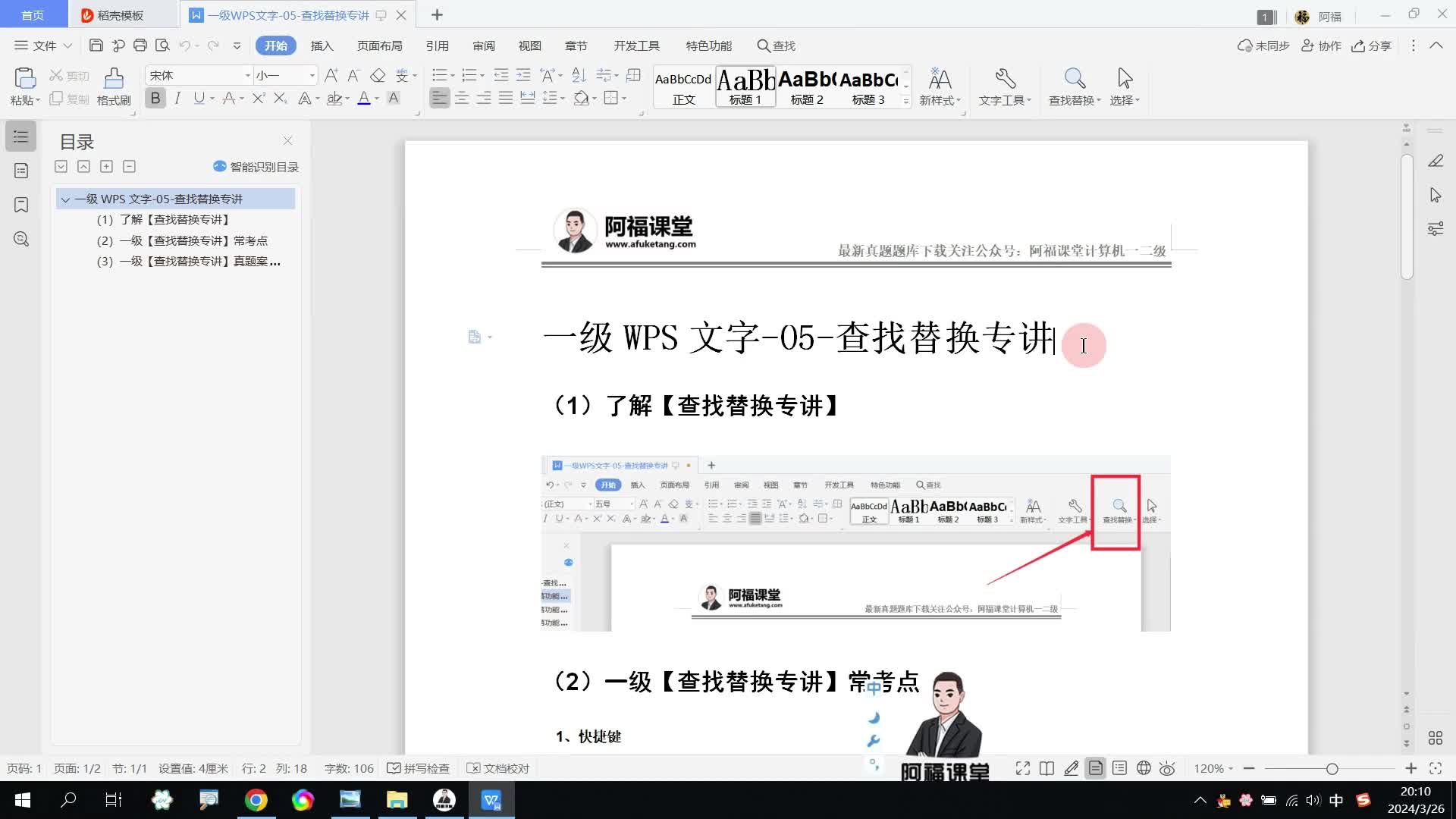
Task: Collapse the 一级 WPS 文字-05 outline tree node
Action: coord(65,199)
